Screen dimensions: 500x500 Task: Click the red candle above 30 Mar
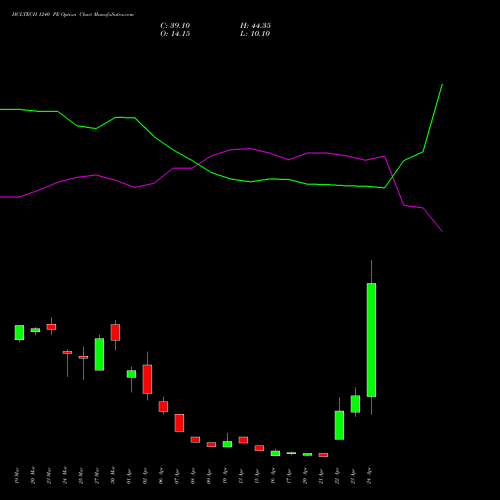pos(115,332)
